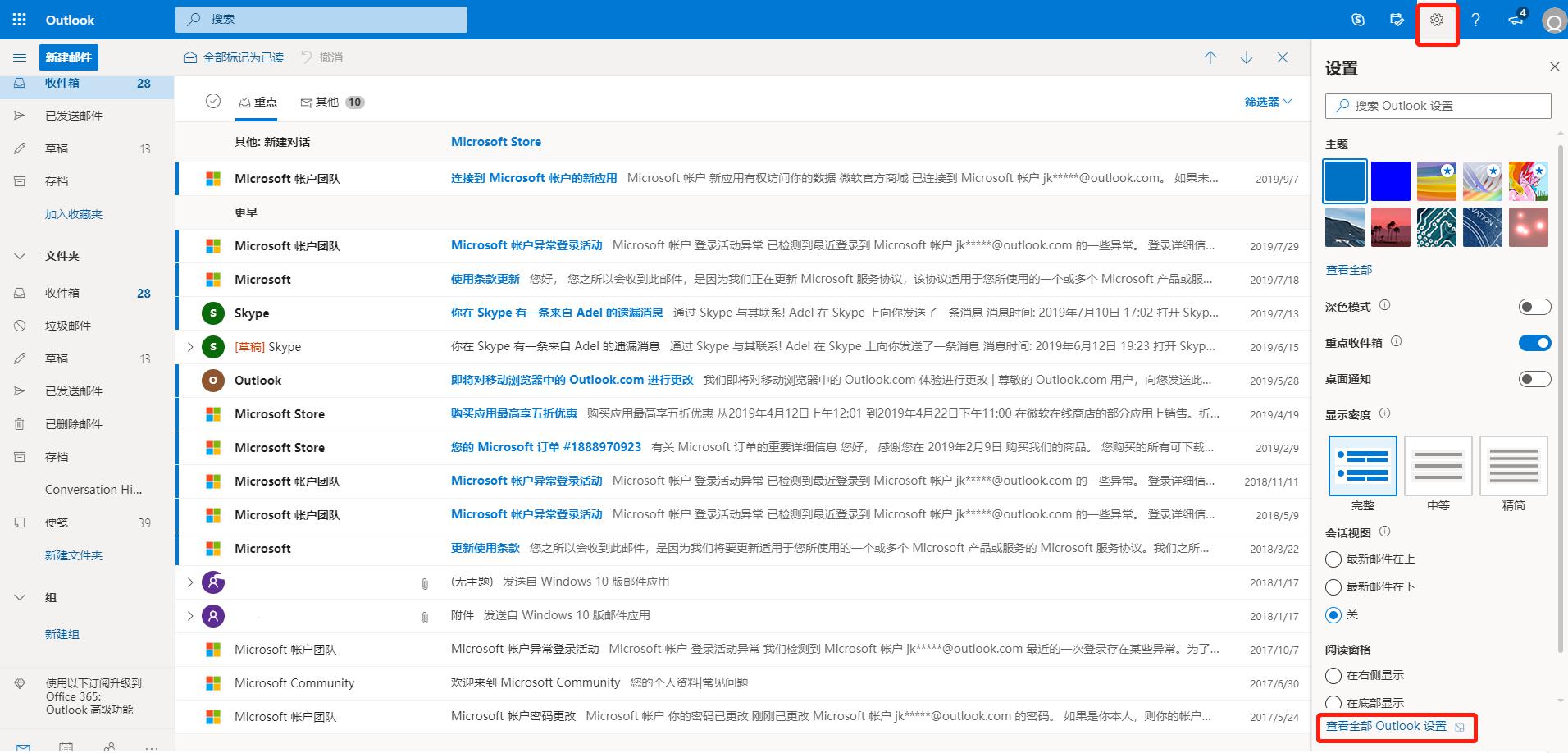The height and width of the screenshot is (753, 1568).
Task: Click the 加入收藏夹 link
Action: point(74,214)
